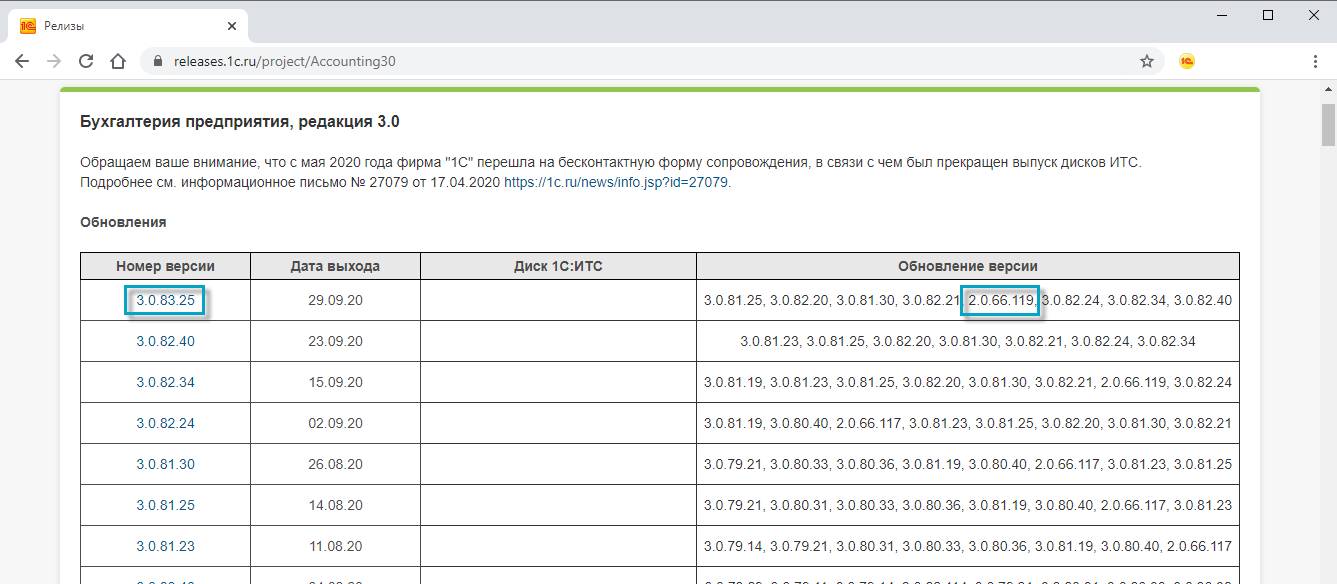Select the release date 29.09.20

tap(335, 300)
